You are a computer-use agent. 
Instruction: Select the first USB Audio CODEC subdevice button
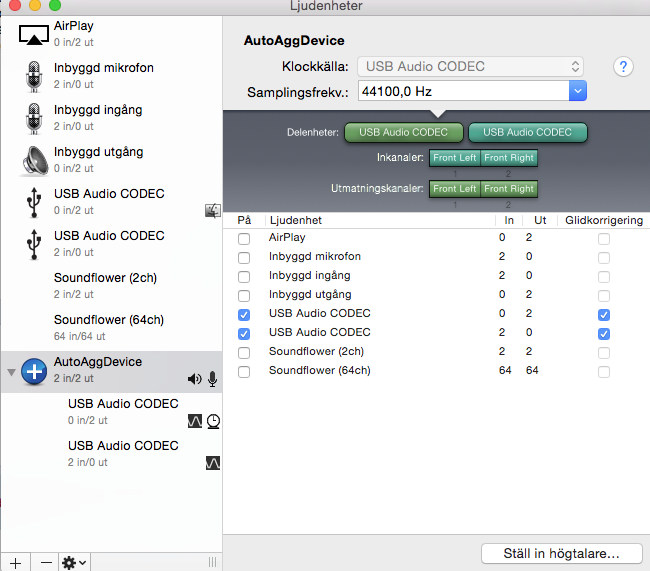pos(404,132)
